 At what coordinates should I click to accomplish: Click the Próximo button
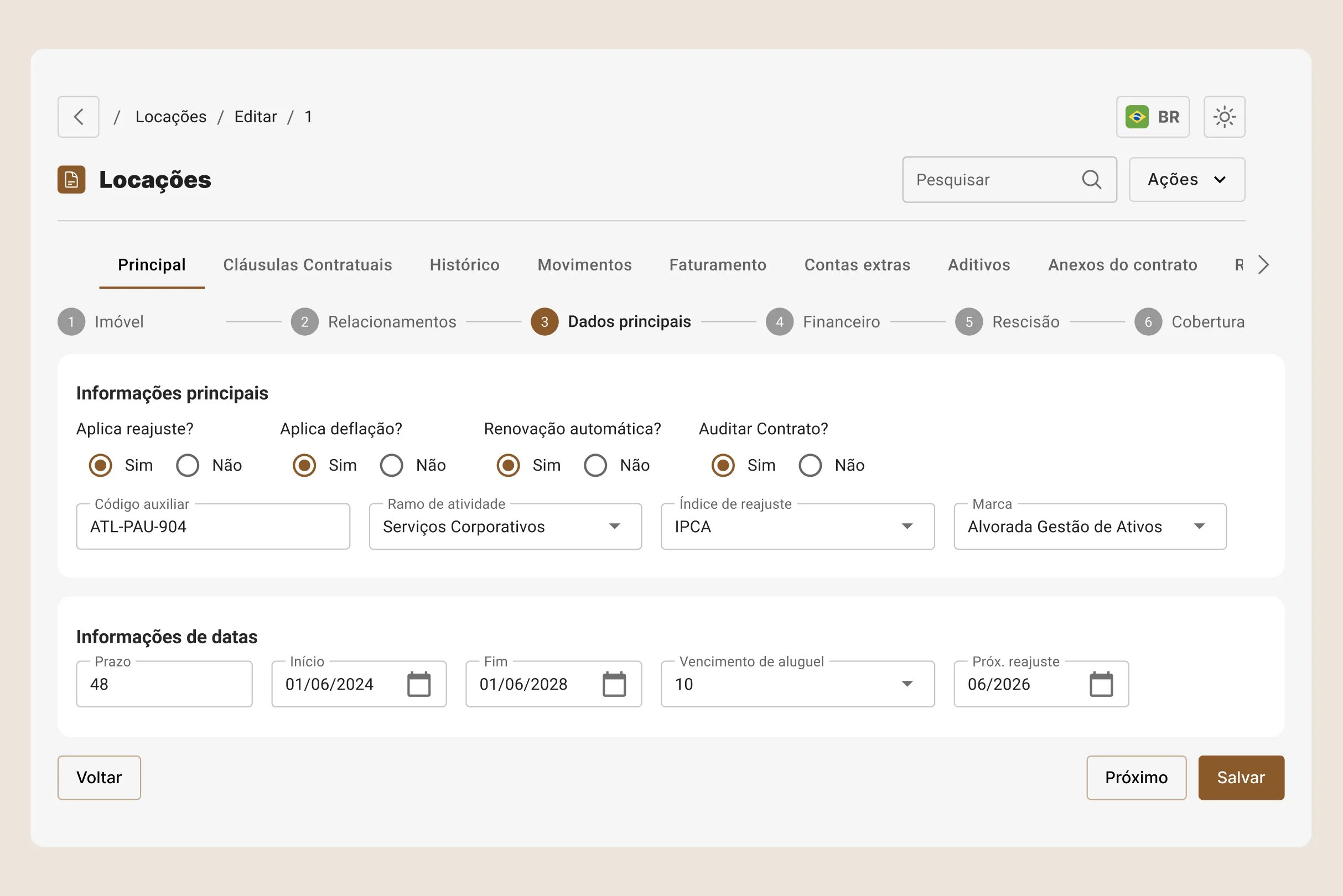point(1135,777)
